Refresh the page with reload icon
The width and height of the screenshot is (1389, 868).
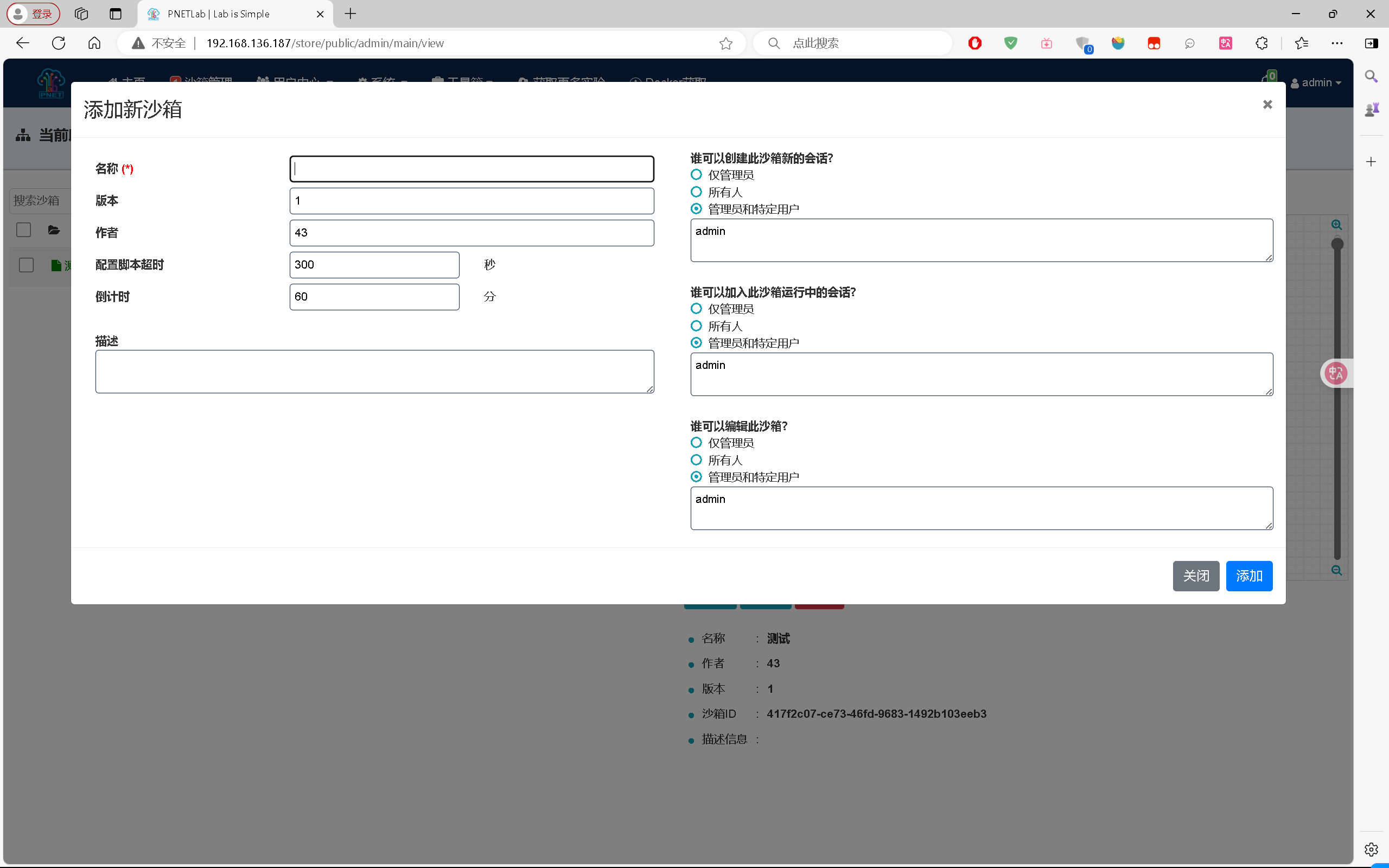59,43
